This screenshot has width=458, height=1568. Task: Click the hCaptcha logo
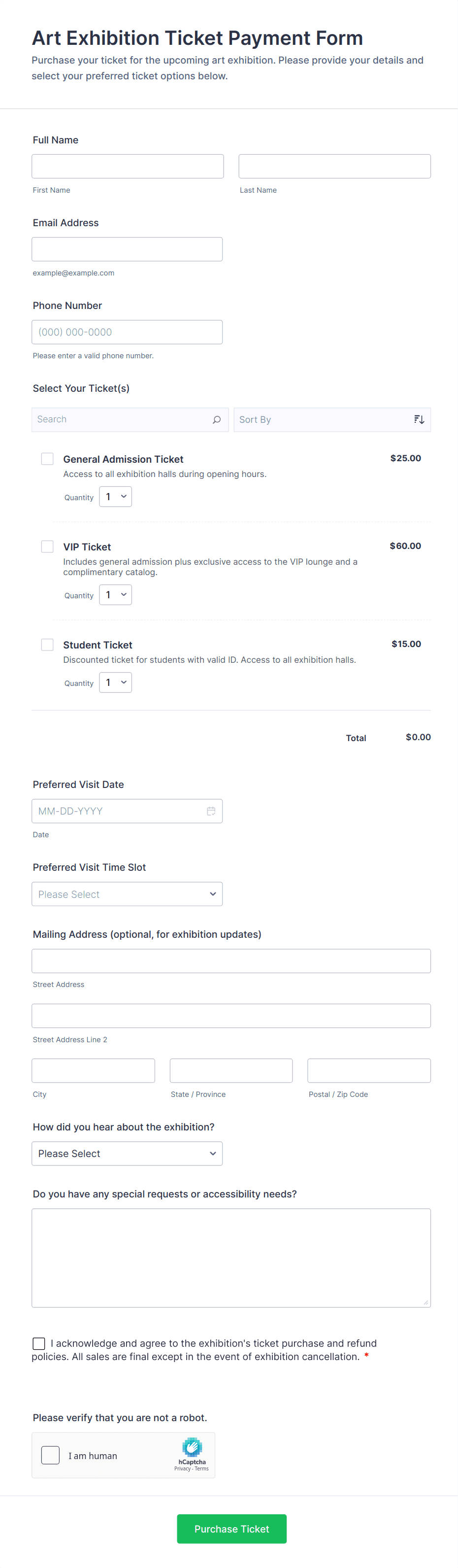[192, 1447]
